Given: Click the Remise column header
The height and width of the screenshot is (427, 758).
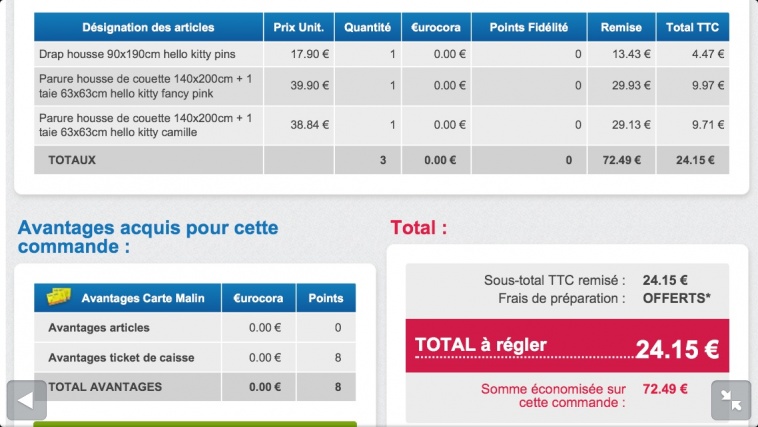Looking at the screenshot, I should [621, 27].
